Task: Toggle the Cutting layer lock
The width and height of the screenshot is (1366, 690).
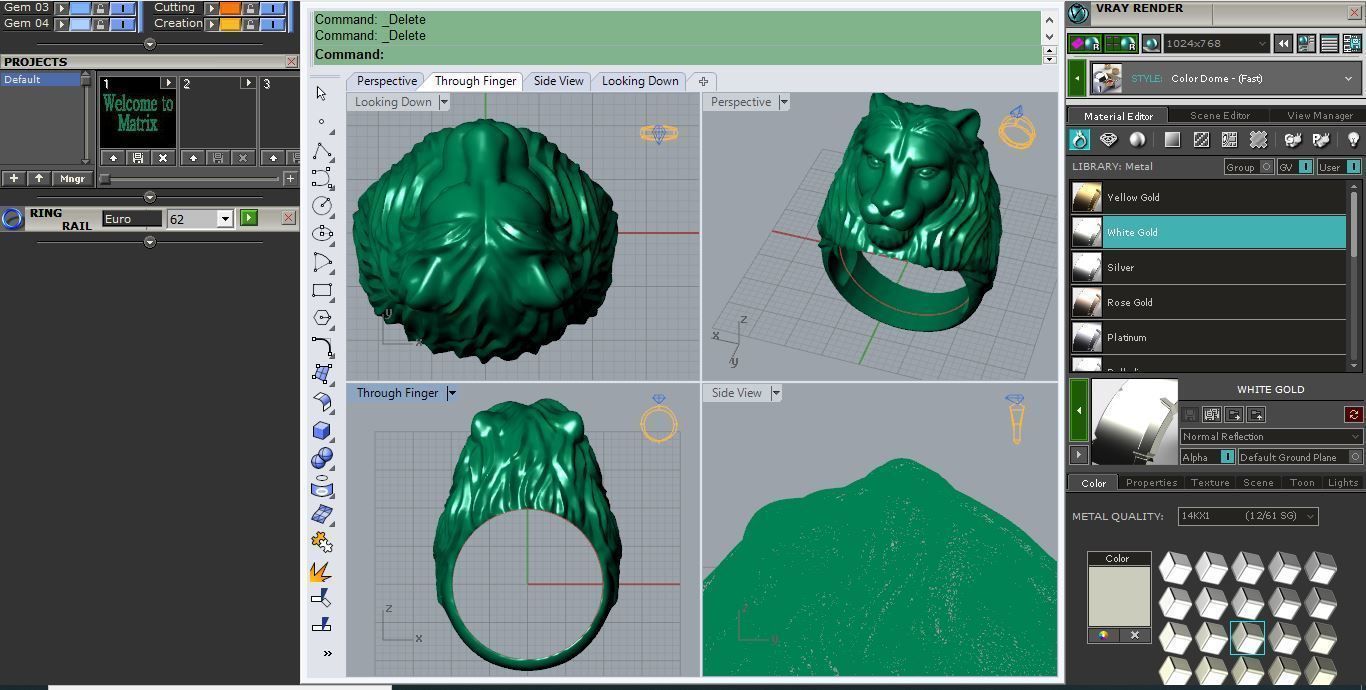Action: pos(251,8)
